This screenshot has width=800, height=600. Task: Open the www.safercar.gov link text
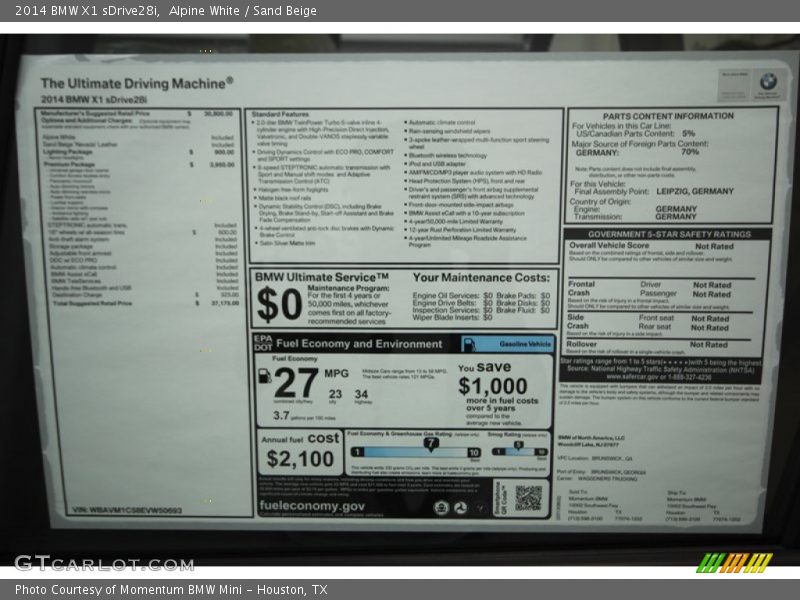632,377
